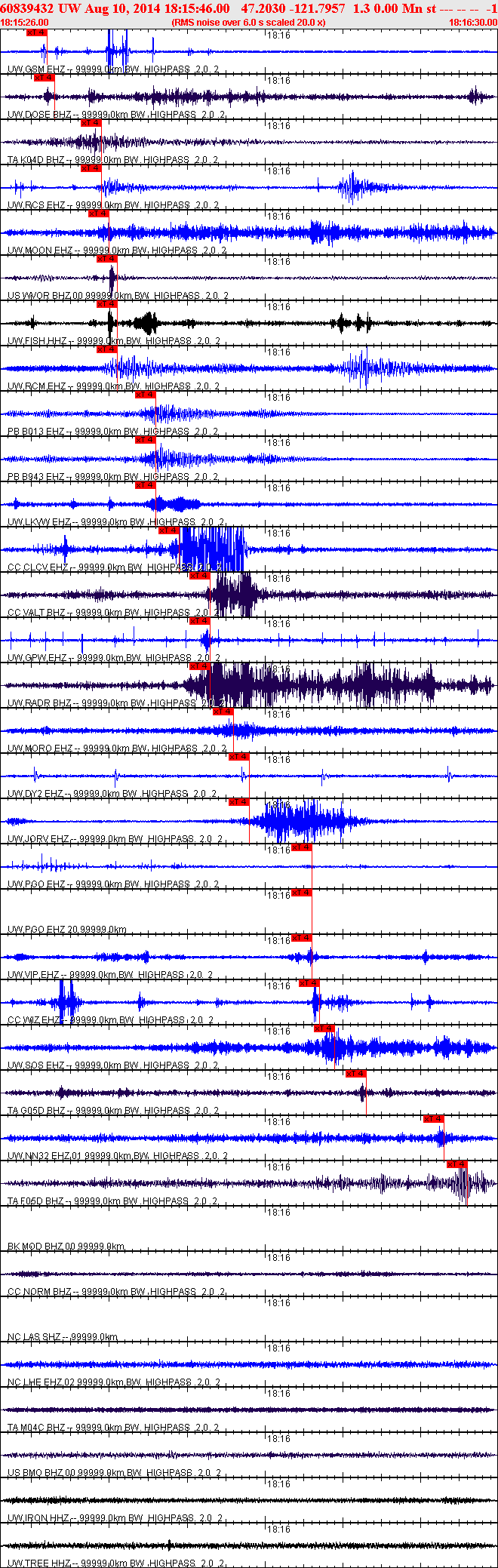The height and width of the screenshot is (1568, 498).
Task: Select the pick marker on UW.VIP trace
Action: (301, 938)
